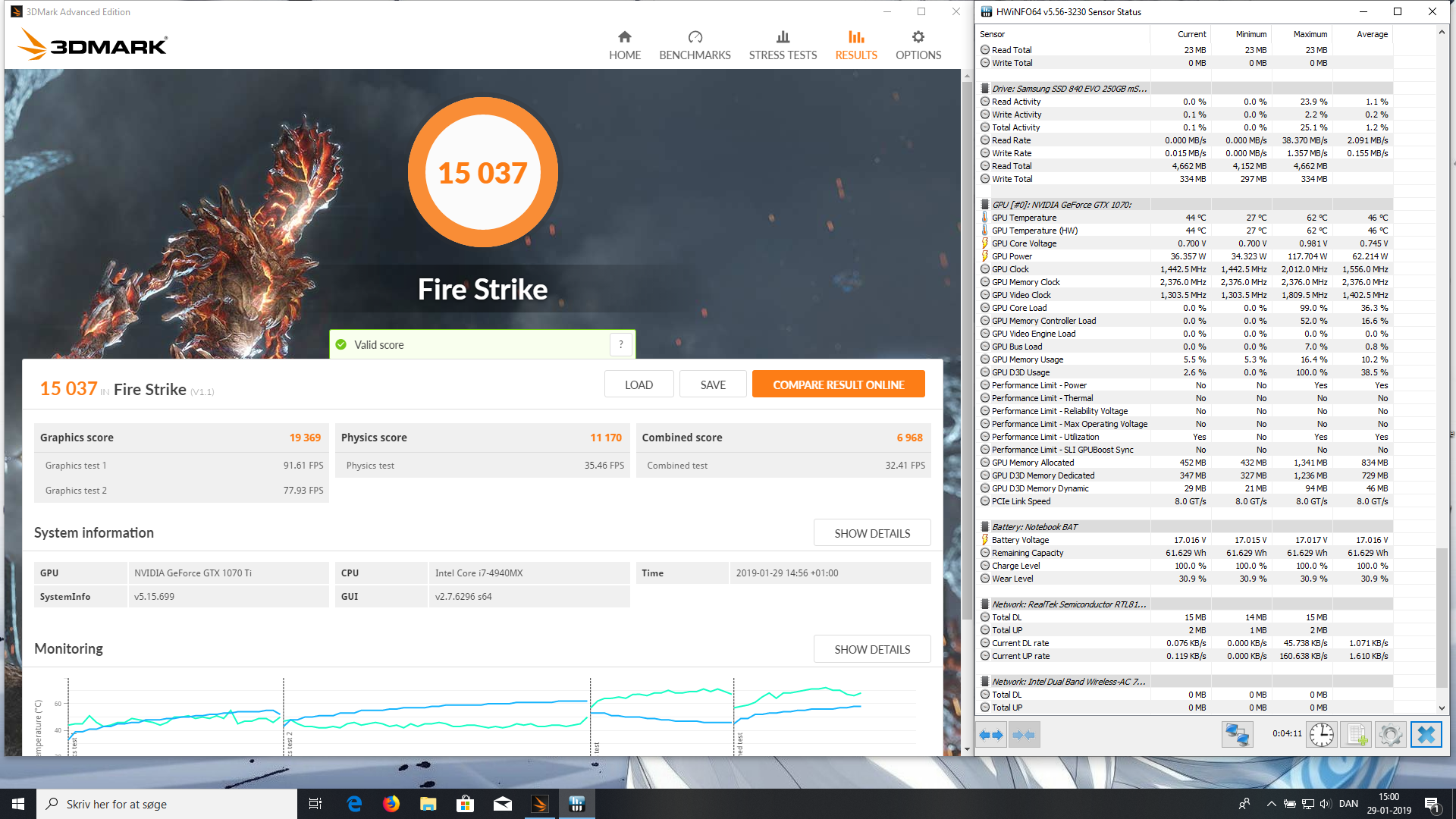Viewport: 1456px width, 819px height.
Task: Open the Action Center notifications icon
Action: [x=1432, y=804]
